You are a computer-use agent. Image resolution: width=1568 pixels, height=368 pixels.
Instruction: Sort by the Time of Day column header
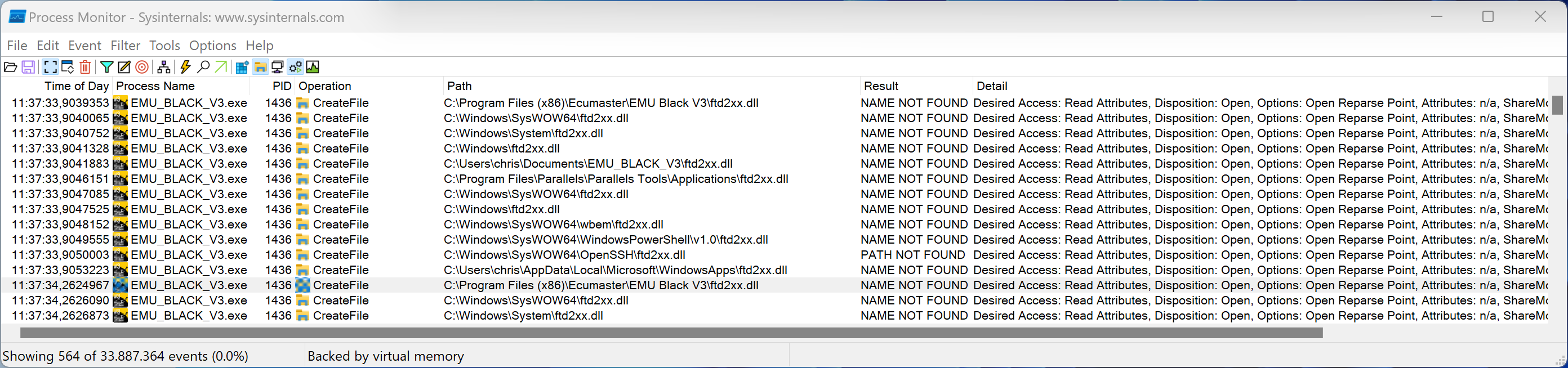click(57, 87)
